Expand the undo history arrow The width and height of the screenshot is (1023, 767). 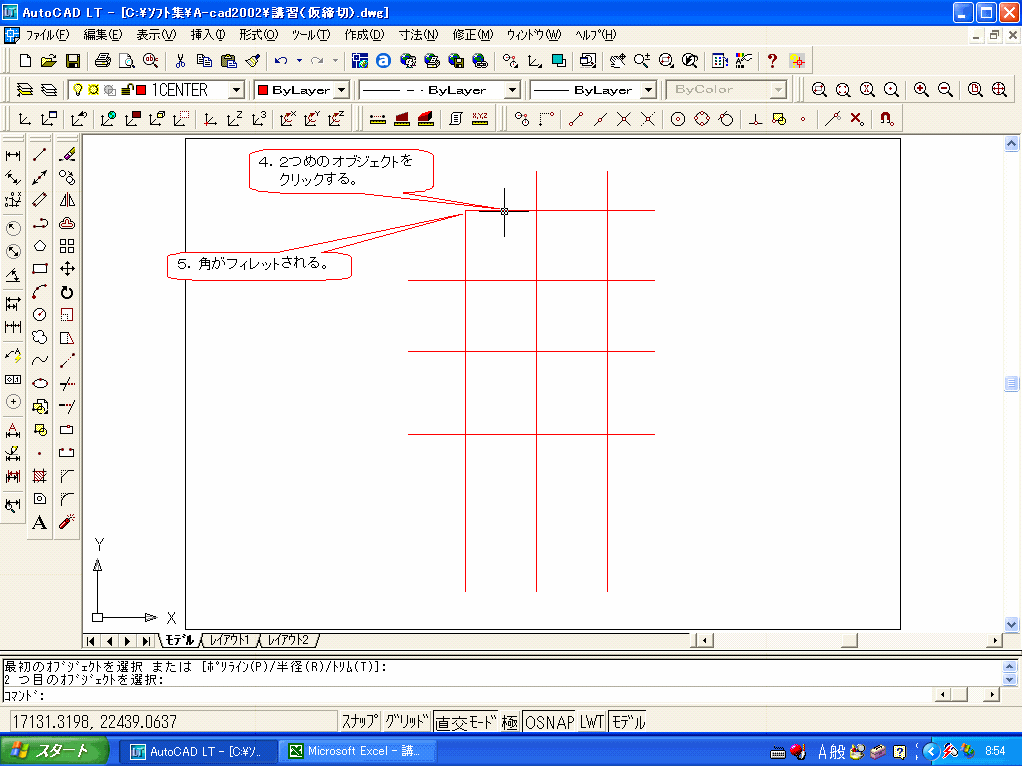click(x=299, y=61)
